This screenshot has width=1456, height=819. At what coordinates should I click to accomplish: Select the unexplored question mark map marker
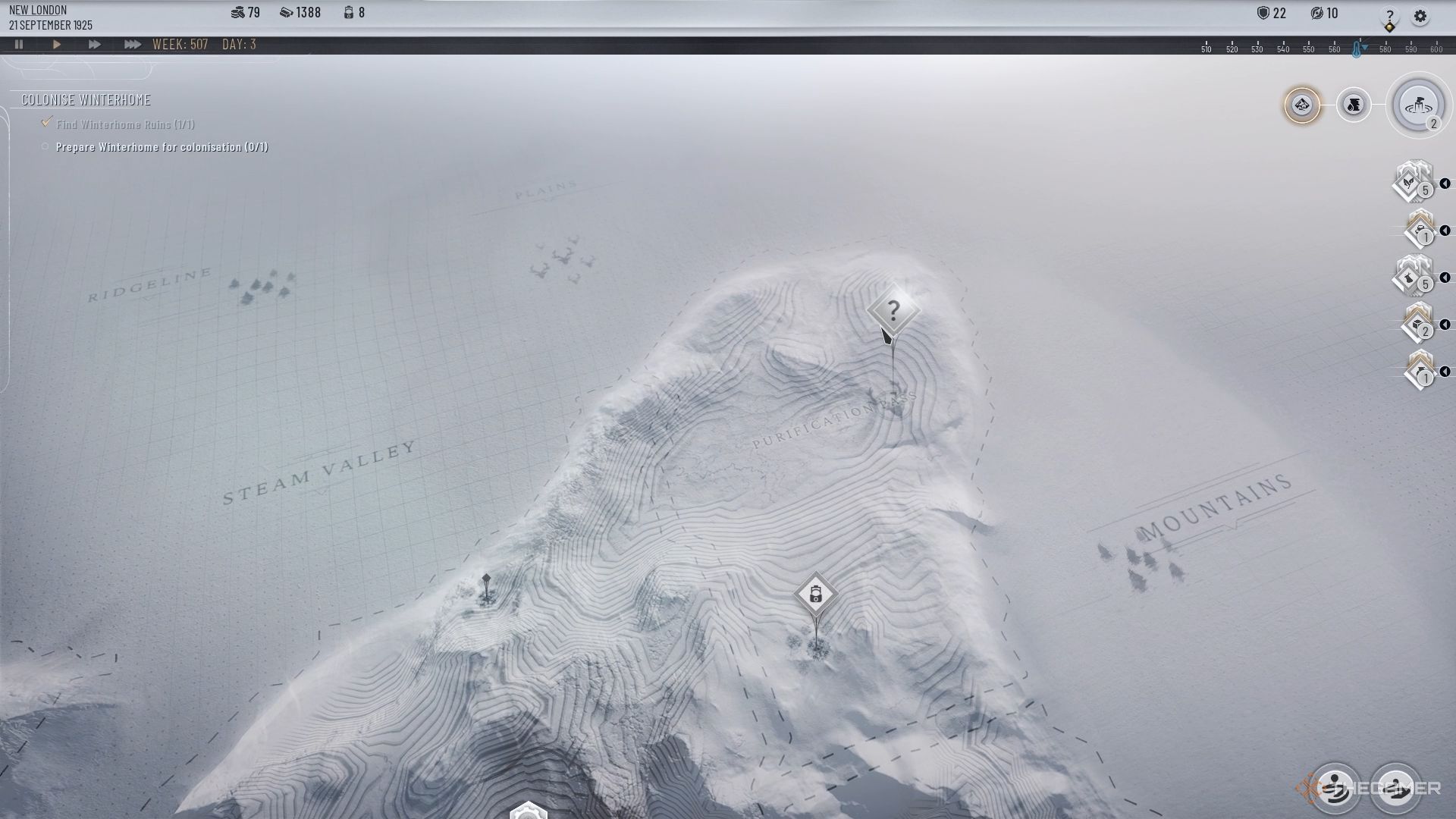pos(893,310)
